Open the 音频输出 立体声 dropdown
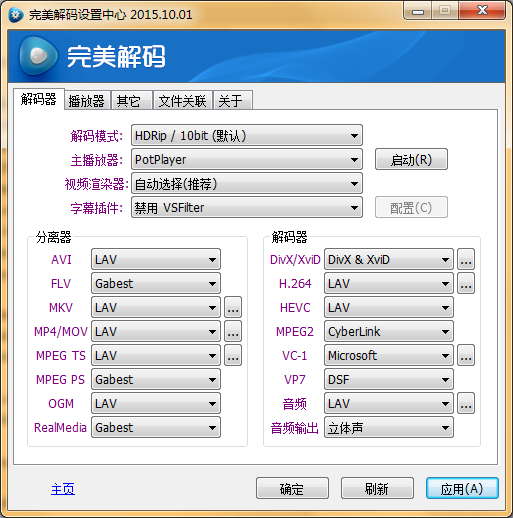The width and height of the screenshot is (513, 518). 389,427
